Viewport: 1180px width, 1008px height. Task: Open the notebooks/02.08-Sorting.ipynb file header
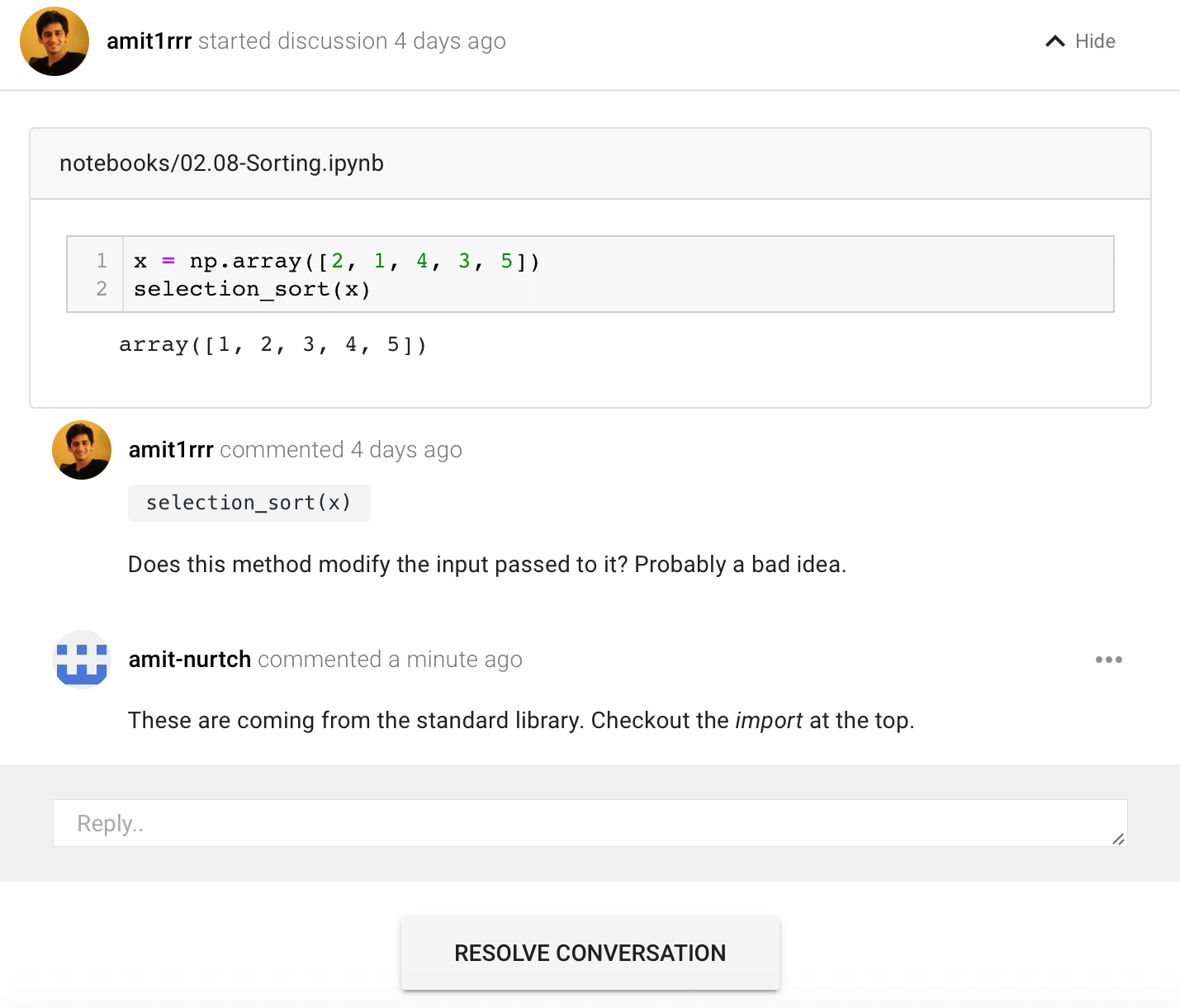tap(220, 163)
